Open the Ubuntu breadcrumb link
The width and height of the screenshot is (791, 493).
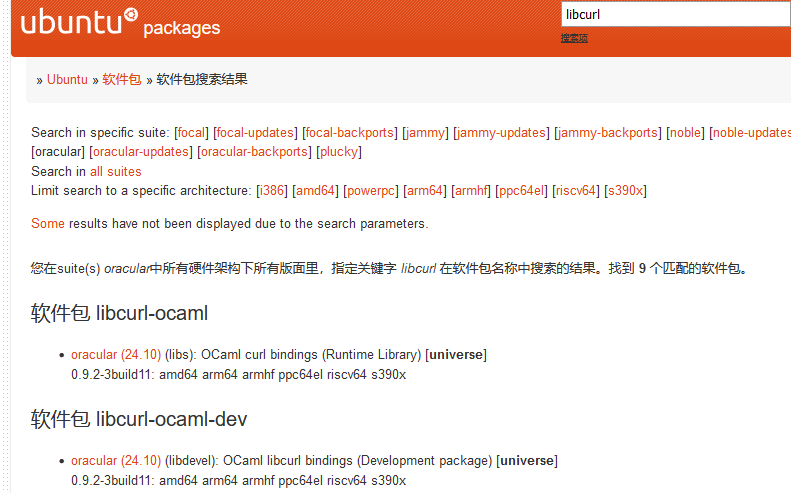click(x=67, y=80)
